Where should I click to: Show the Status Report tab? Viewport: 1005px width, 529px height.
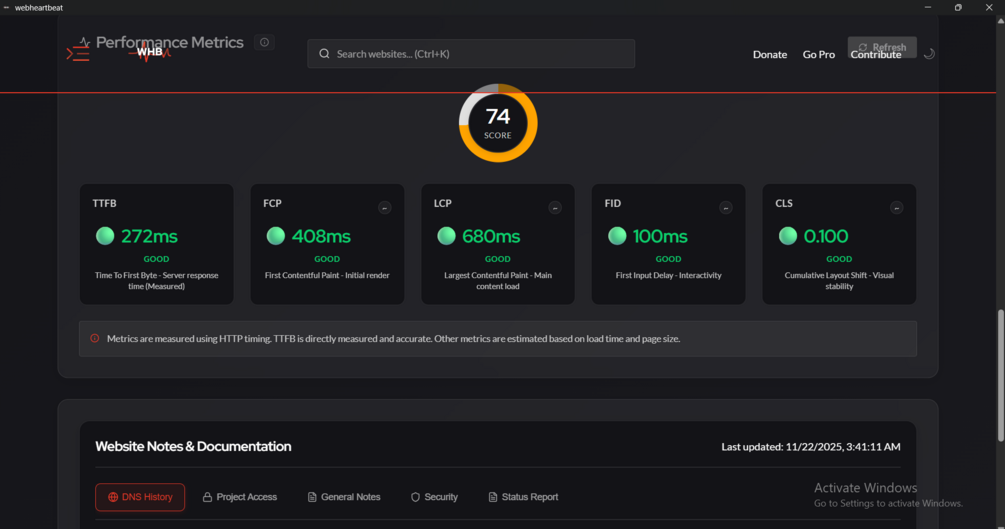point(523,497)
